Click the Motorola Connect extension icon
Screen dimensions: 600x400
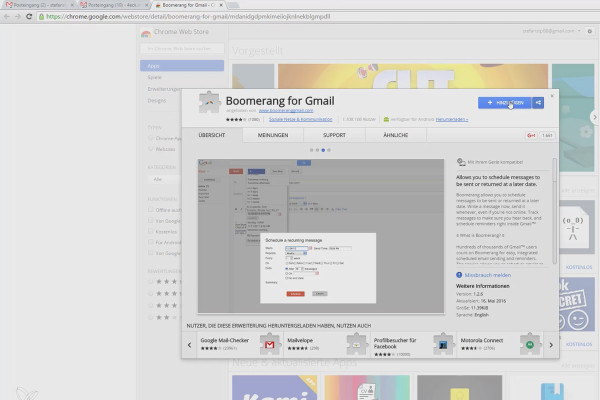tap(530, 344)
